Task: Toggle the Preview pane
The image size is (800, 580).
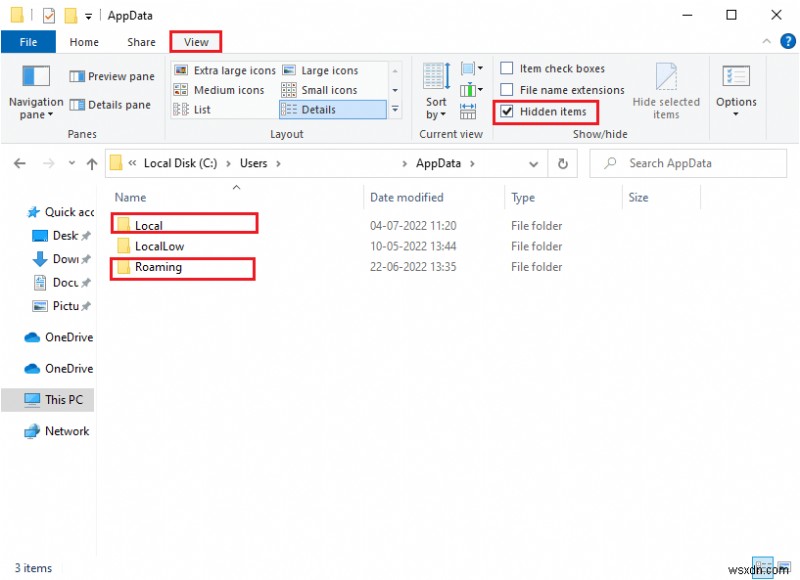Action: (x=111, y=76)
